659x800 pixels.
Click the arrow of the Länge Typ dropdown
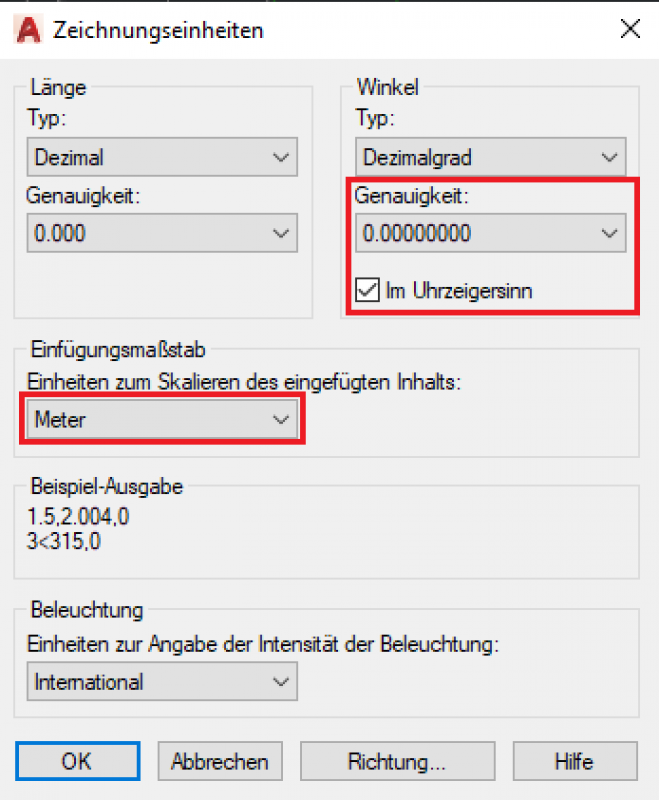pos(279,157)
